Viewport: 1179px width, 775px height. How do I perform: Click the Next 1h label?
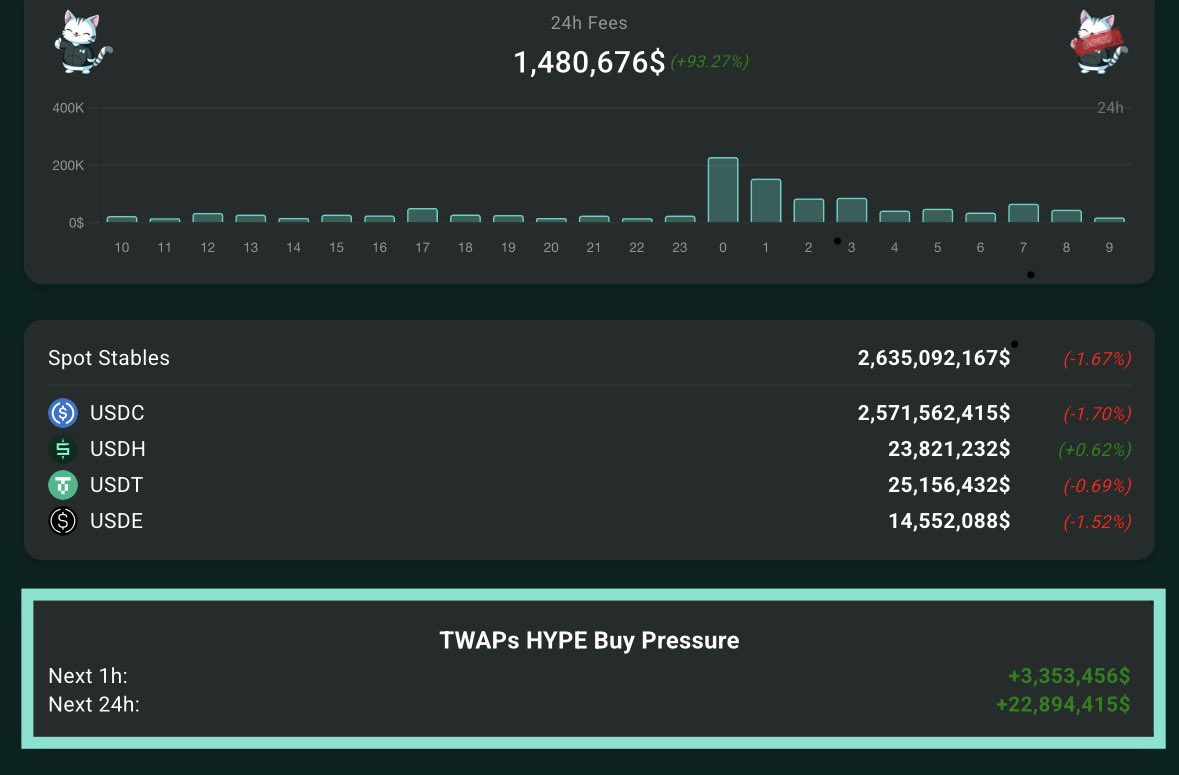point(88,676)
